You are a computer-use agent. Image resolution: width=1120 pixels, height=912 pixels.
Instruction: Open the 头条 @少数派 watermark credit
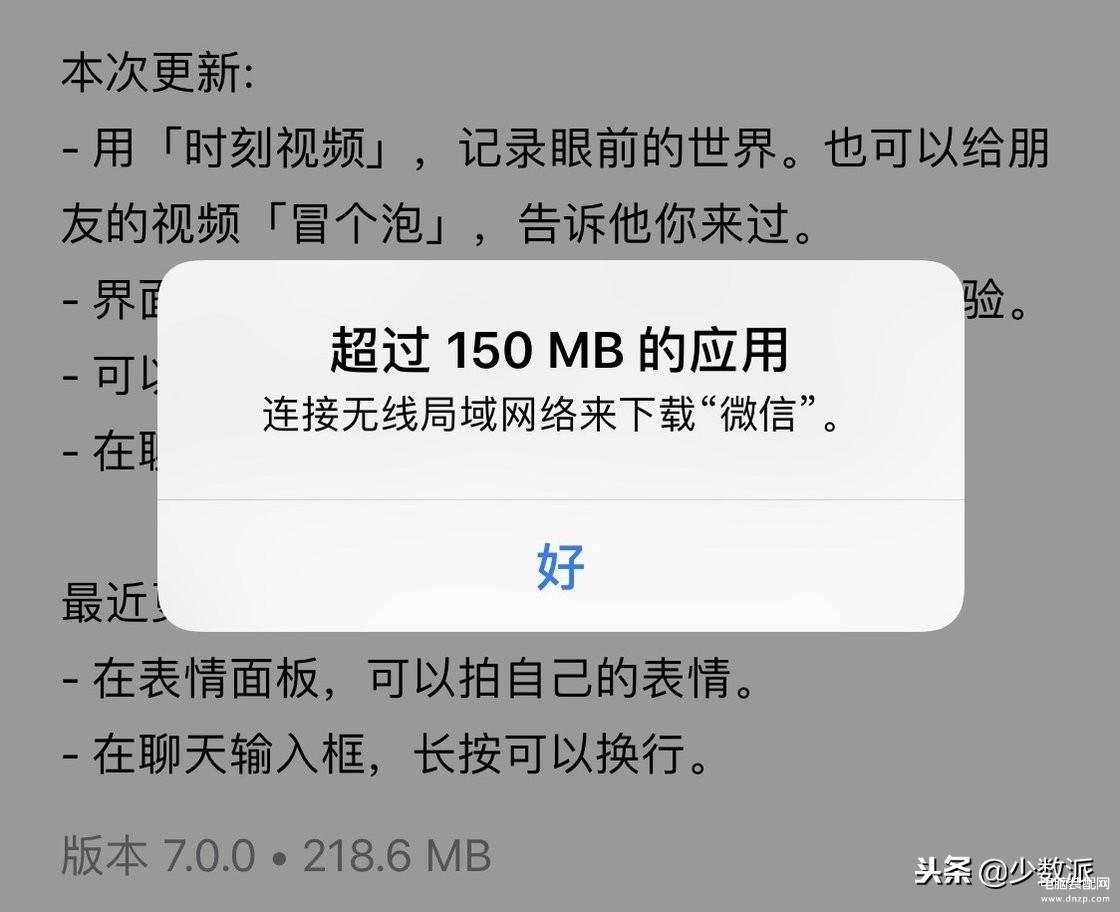pyautogui.click(x=1003, y=871)
